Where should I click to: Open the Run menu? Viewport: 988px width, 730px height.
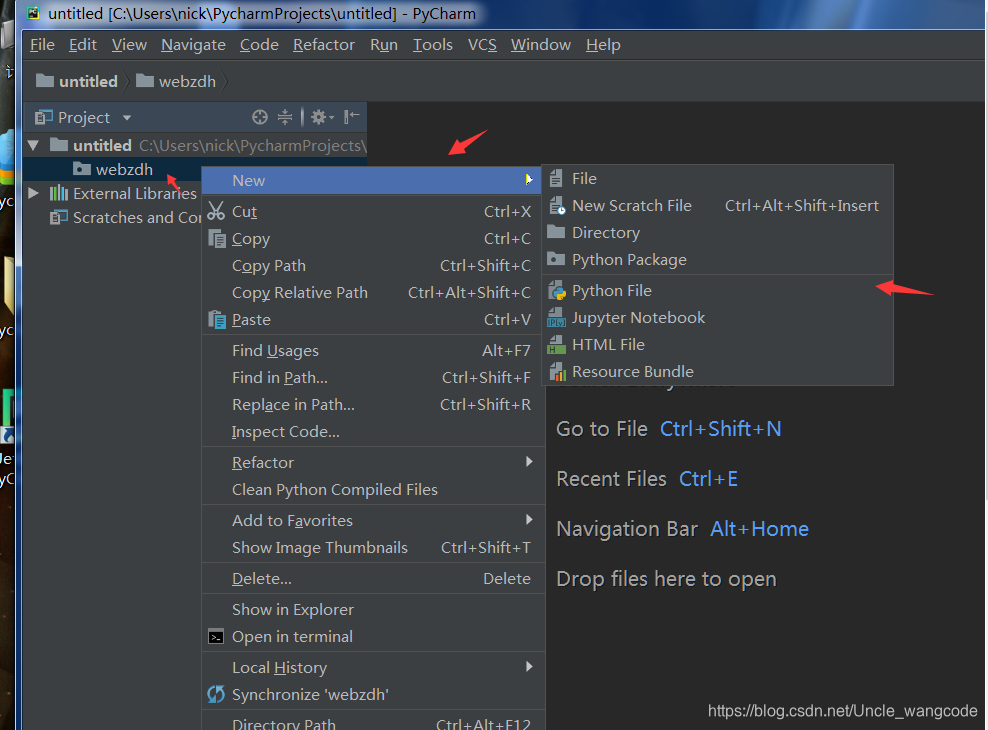click(384, 45)
